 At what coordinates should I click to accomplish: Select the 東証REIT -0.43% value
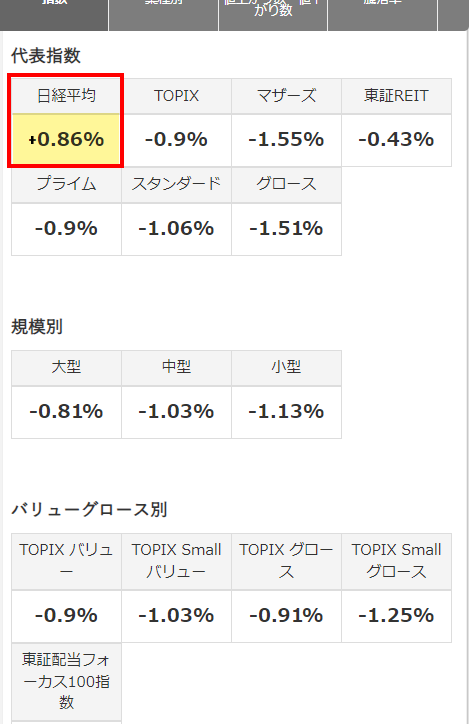pyautogui.click(x=397, y=139)
